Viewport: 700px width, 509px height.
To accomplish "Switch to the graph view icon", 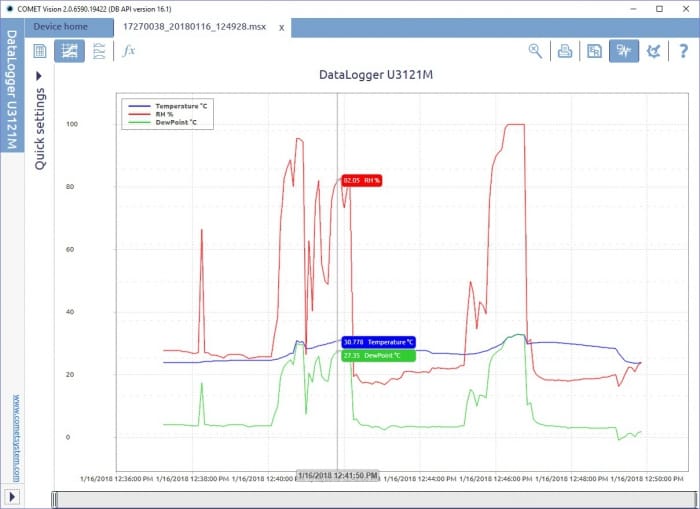I will tap(69, 51).
